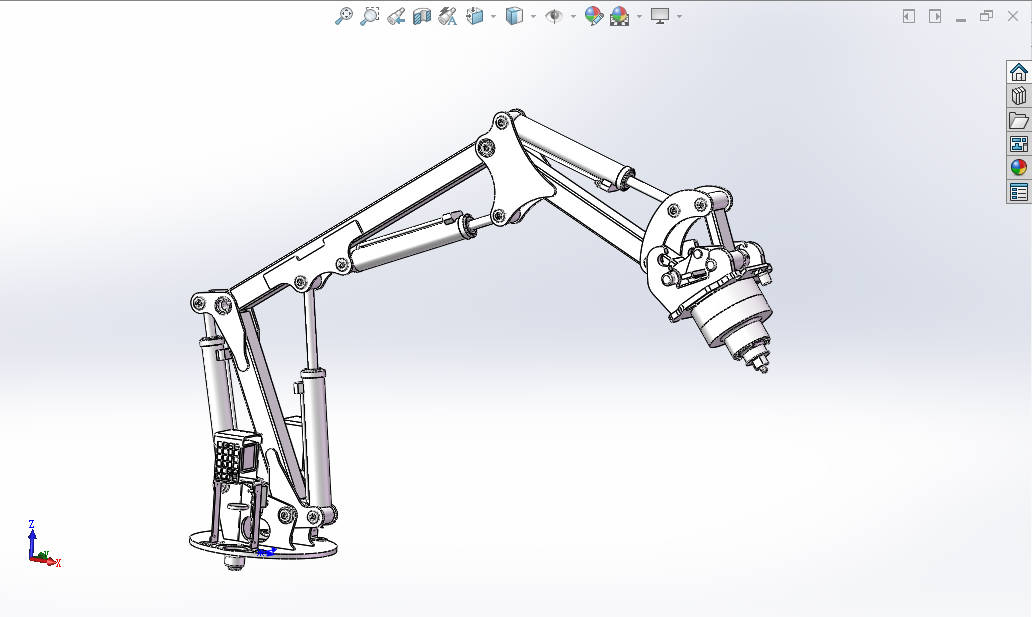
Task: Open the View Settings dropdown arrow
Action: [x=679, y=16]
